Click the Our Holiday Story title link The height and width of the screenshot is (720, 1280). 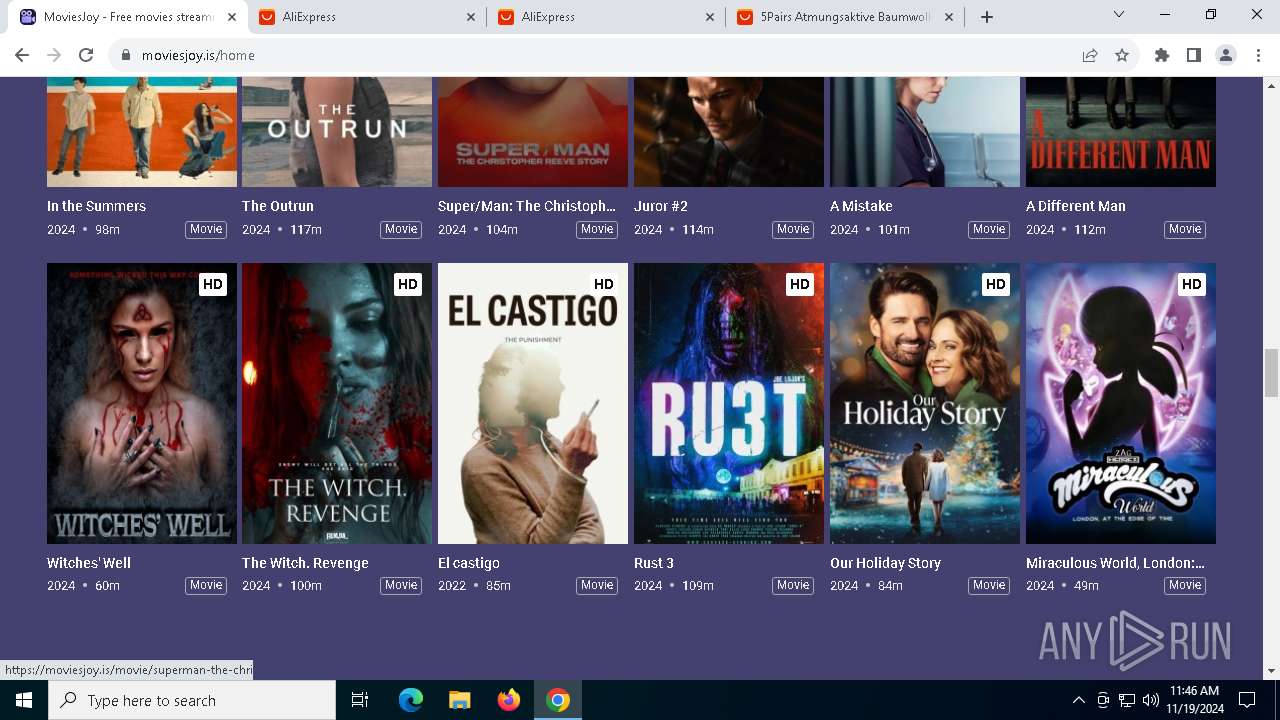click(885, 563)
